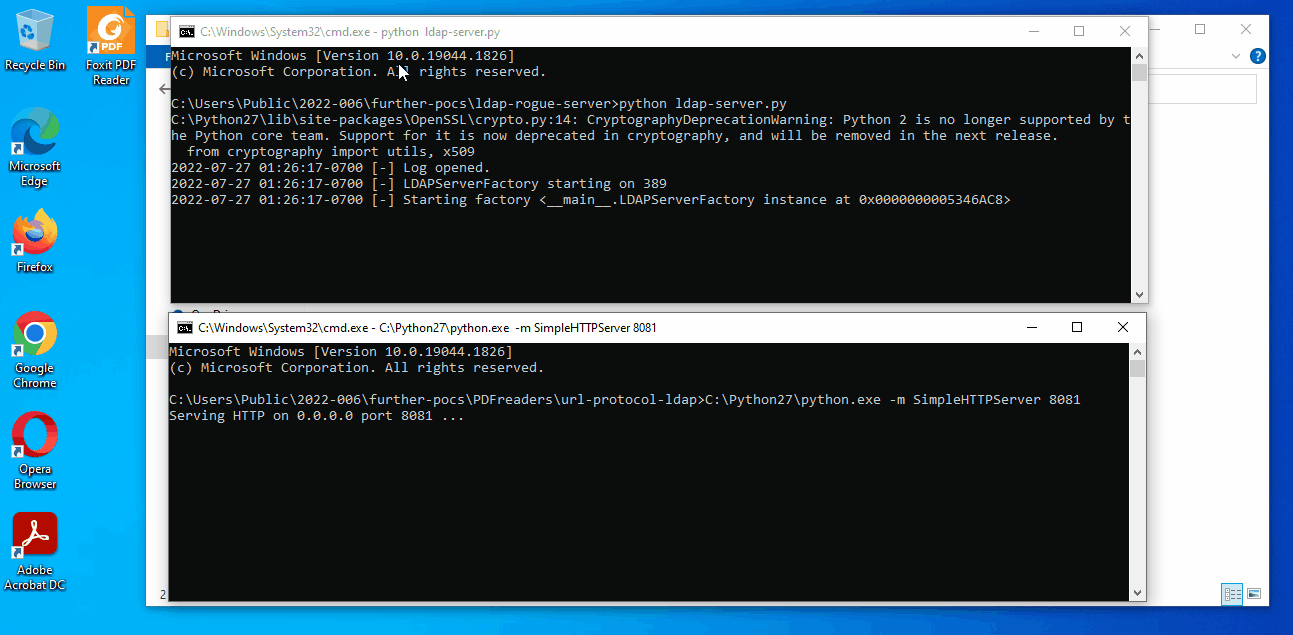Viewport: 1293px width, 635px height.
Task: Click 'LDAPServerFactory starting on 389' line
Action: (x=419, y=184)
